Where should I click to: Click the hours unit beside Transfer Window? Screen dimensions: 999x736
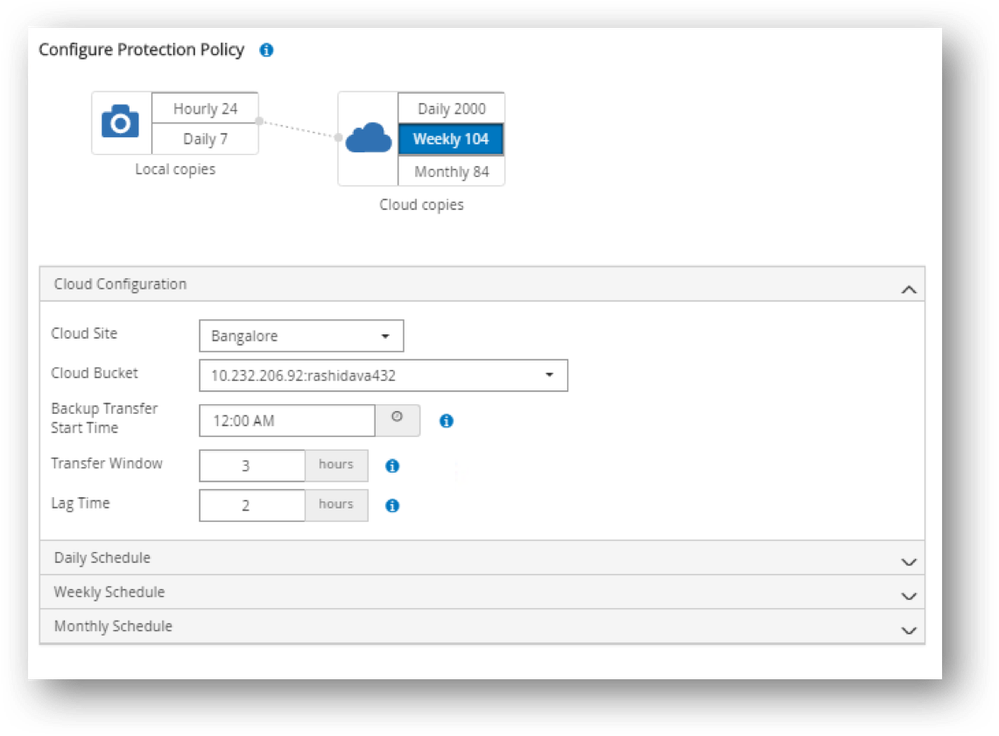click(336, 465)
